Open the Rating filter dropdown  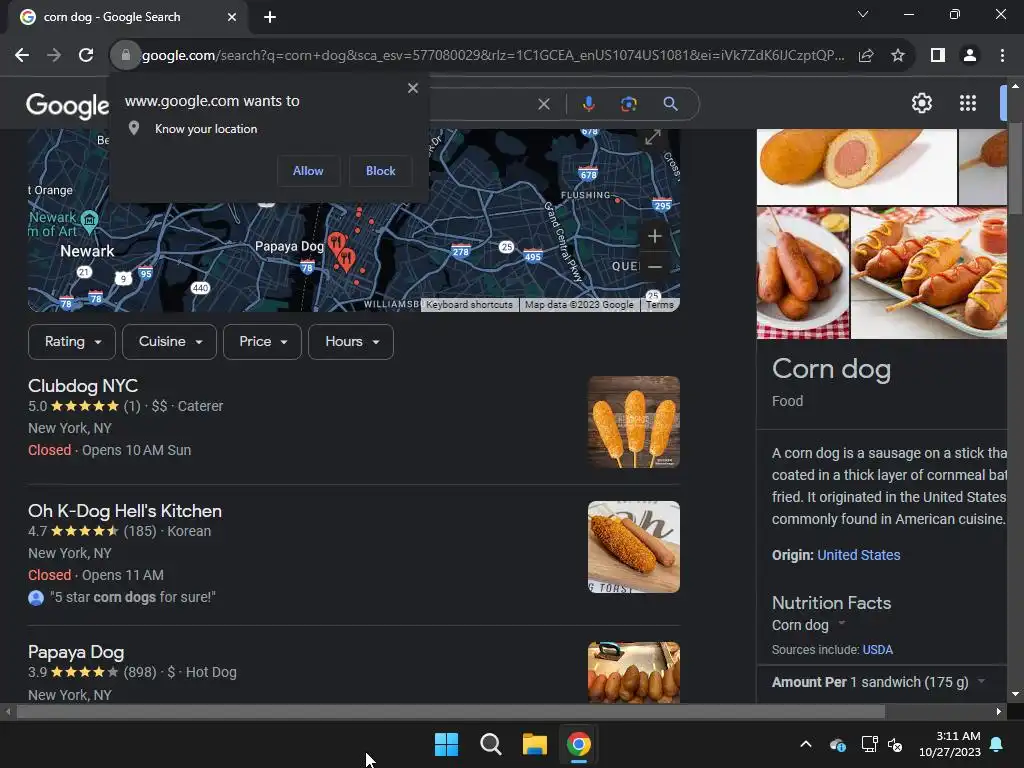(72, 342)
